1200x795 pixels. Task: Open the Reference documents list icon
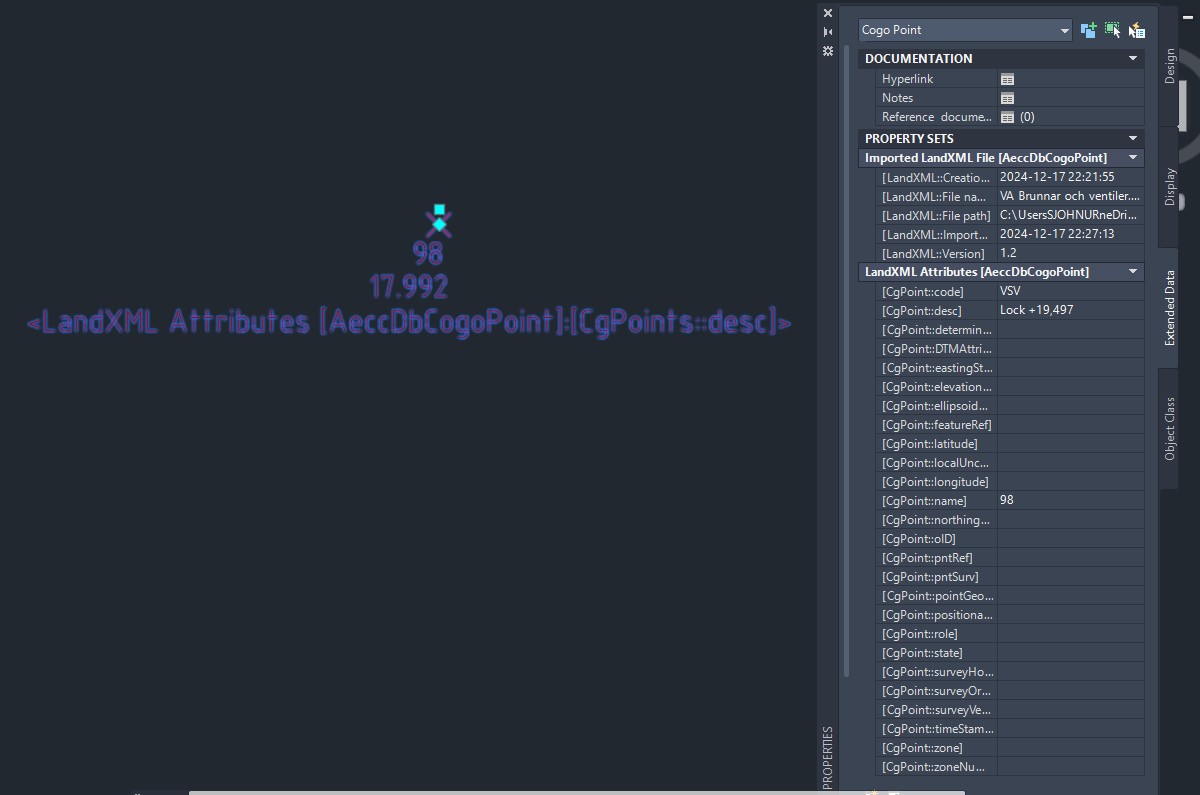(1008, 116)
